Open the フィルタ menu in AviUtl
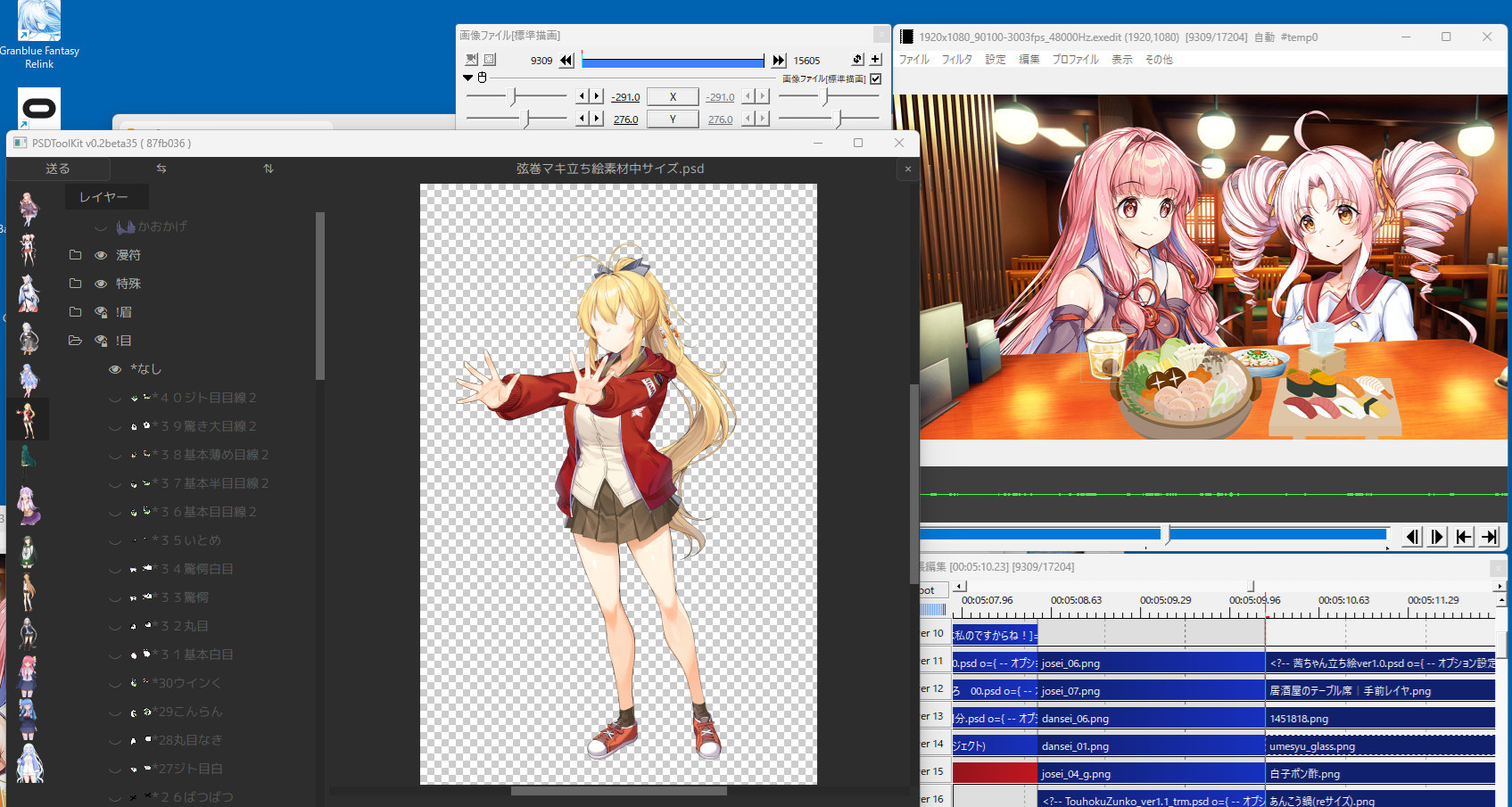The width and height of the screenshot is (1512, 807). tap(957, 60)
